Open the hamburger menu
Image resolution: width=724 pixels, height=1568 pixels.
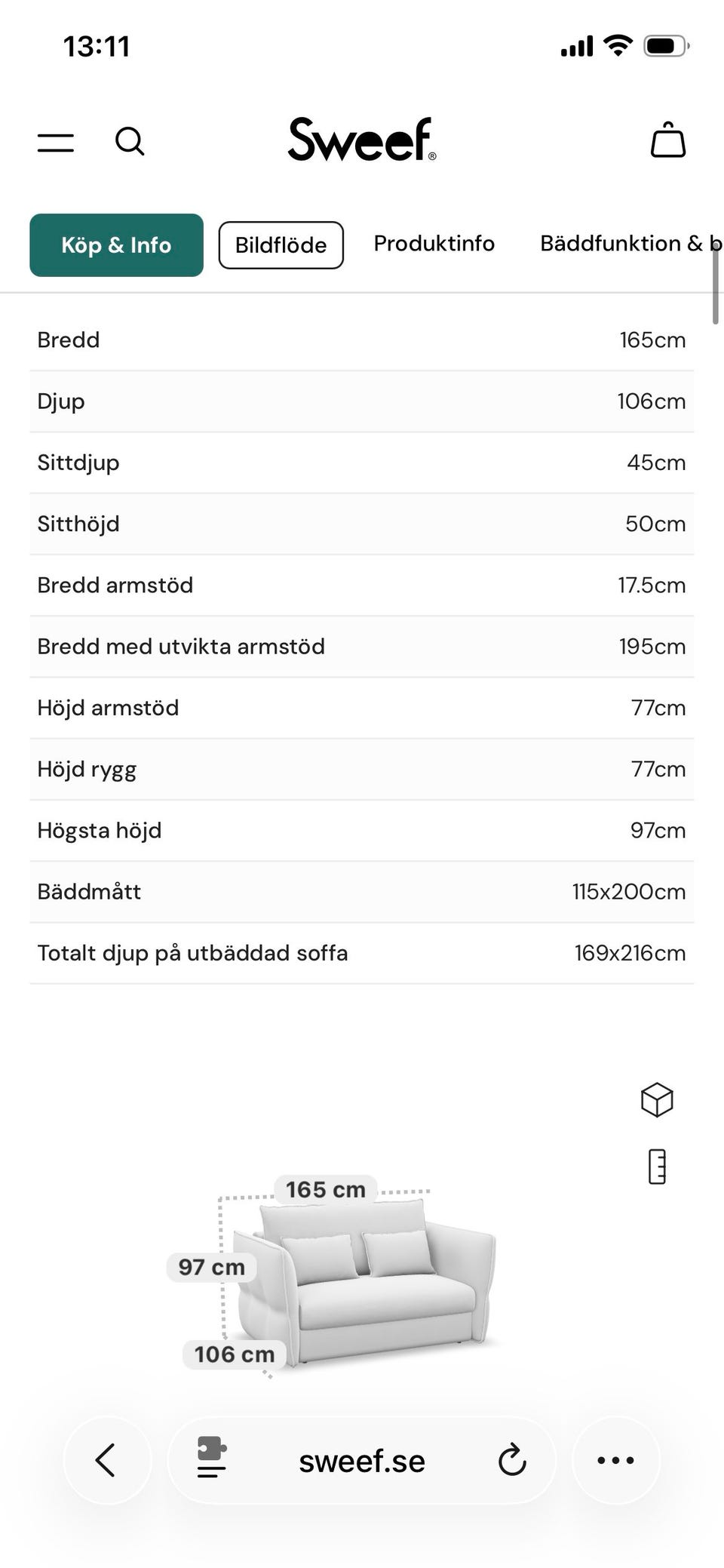[x=56, y=142]
